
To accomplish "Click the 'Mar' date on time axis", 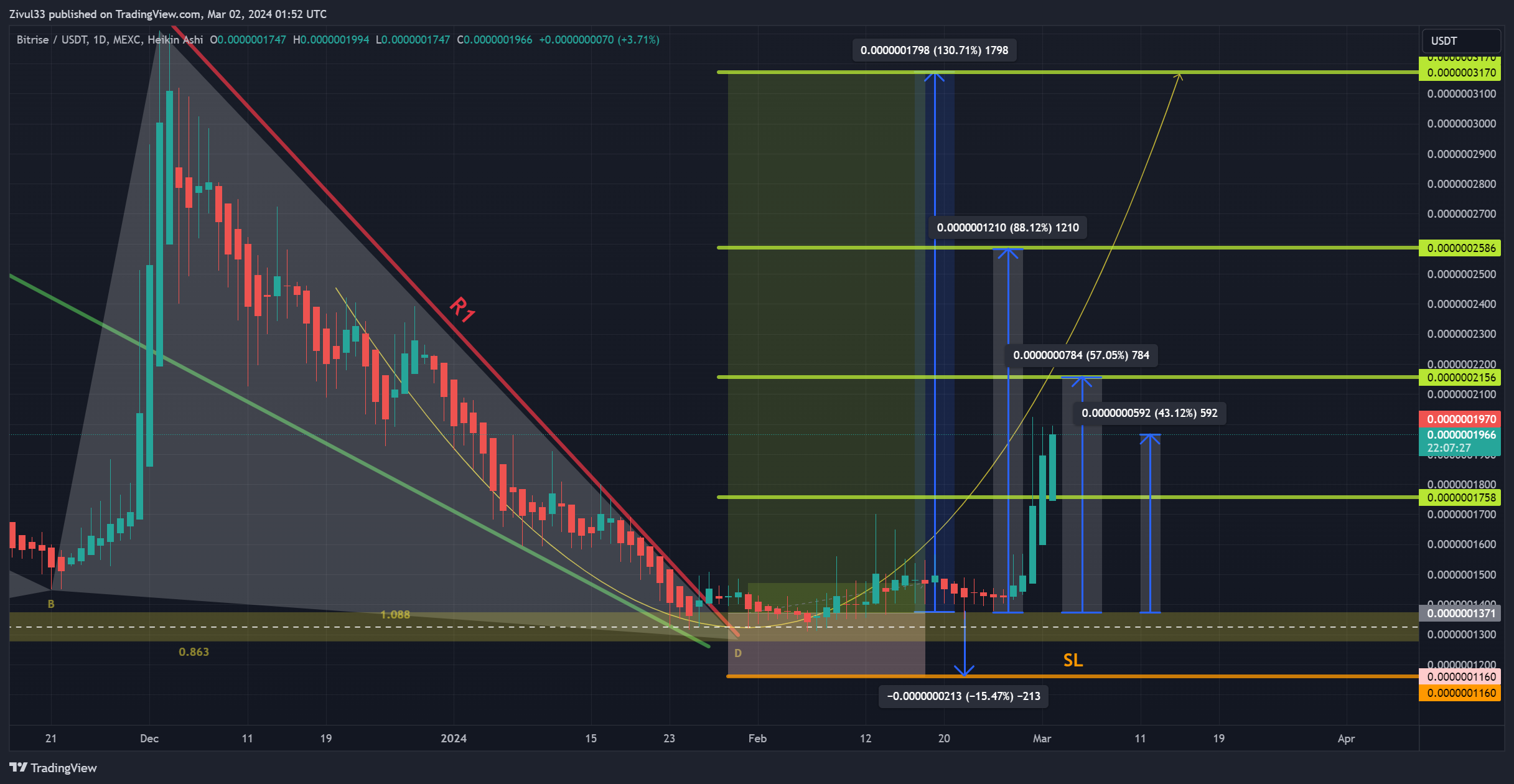I will (x=1042, y=739).
